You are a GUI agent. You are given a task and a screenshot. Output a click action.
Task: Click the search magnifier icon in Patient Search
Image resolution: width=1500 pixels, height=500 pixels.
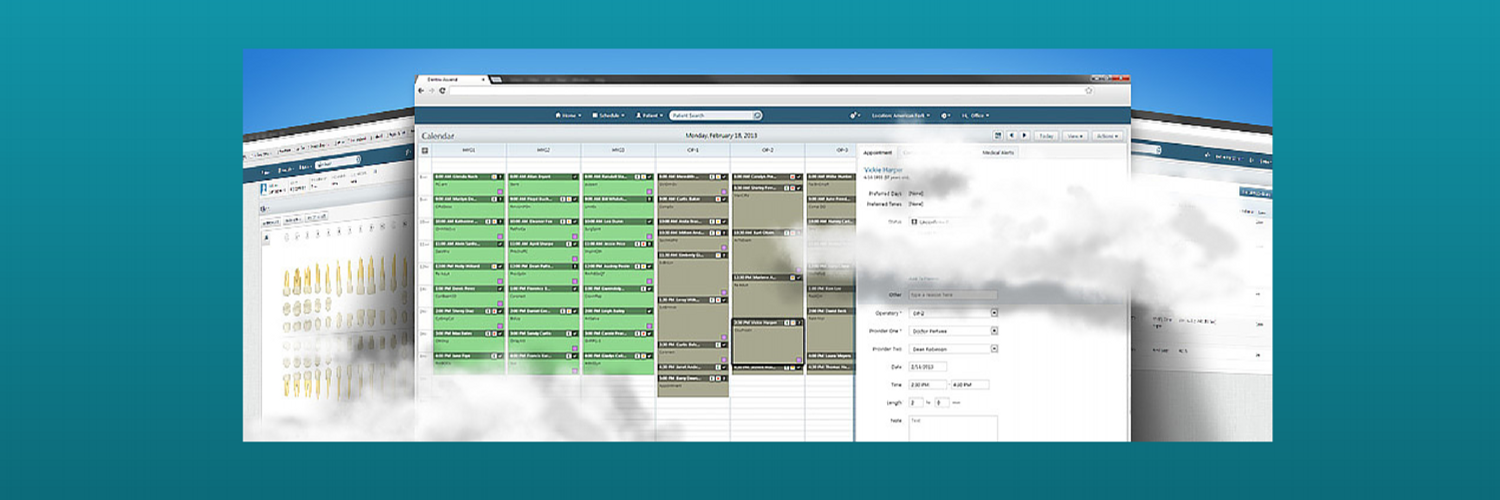coord(757,115)
